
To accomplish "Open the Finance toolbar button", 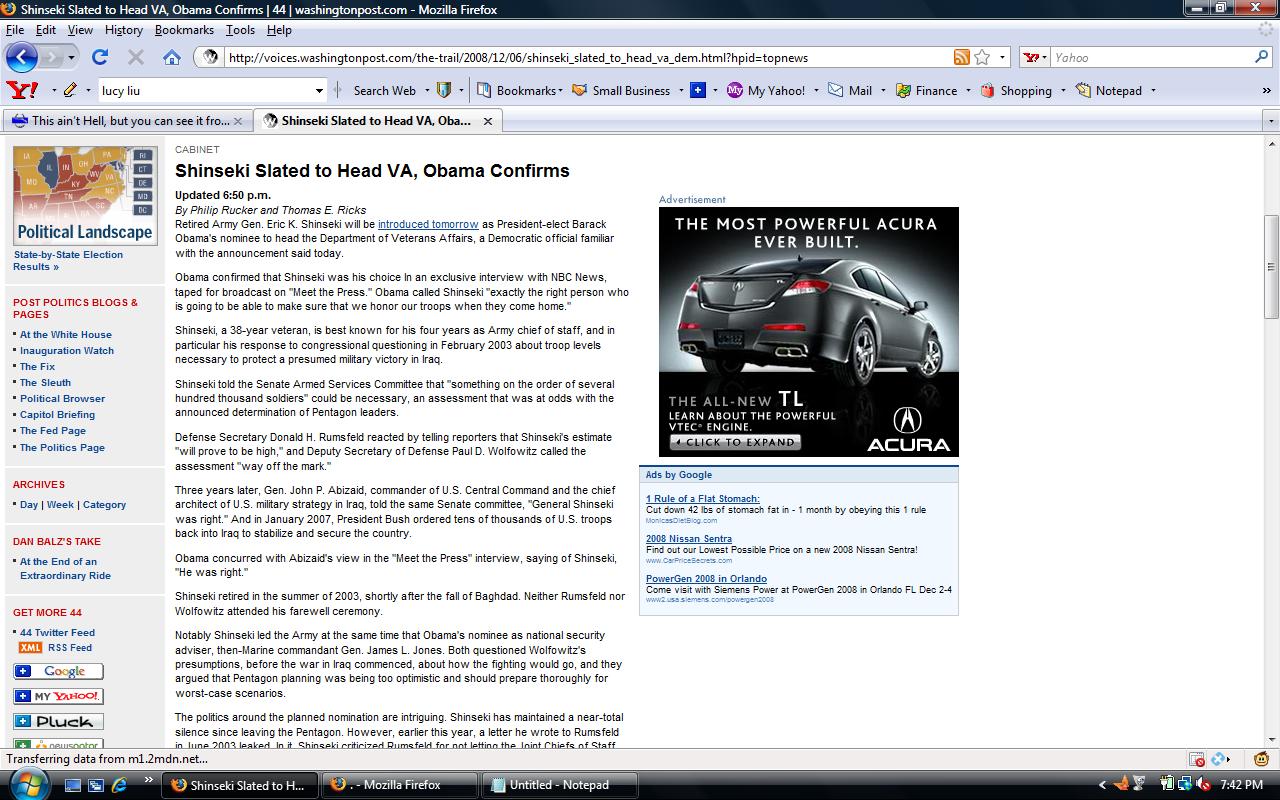I will click(927, 90).
